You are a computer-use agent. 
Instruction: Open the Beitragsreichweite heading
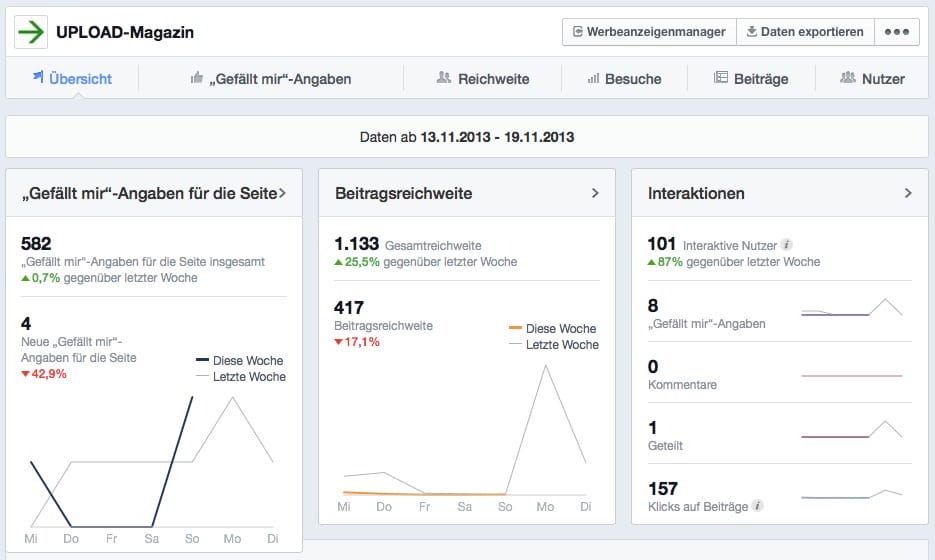[403, 193]
